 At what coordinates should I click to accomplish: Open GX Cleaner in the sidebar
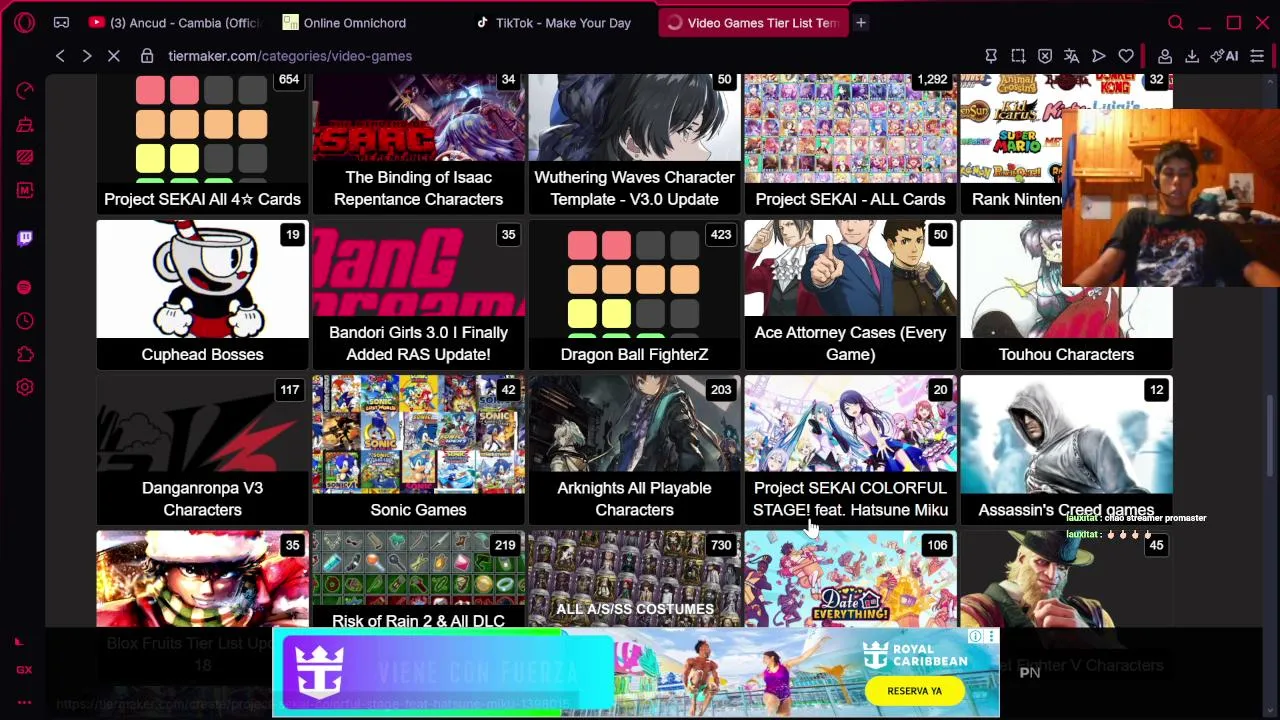pos(25,124)
